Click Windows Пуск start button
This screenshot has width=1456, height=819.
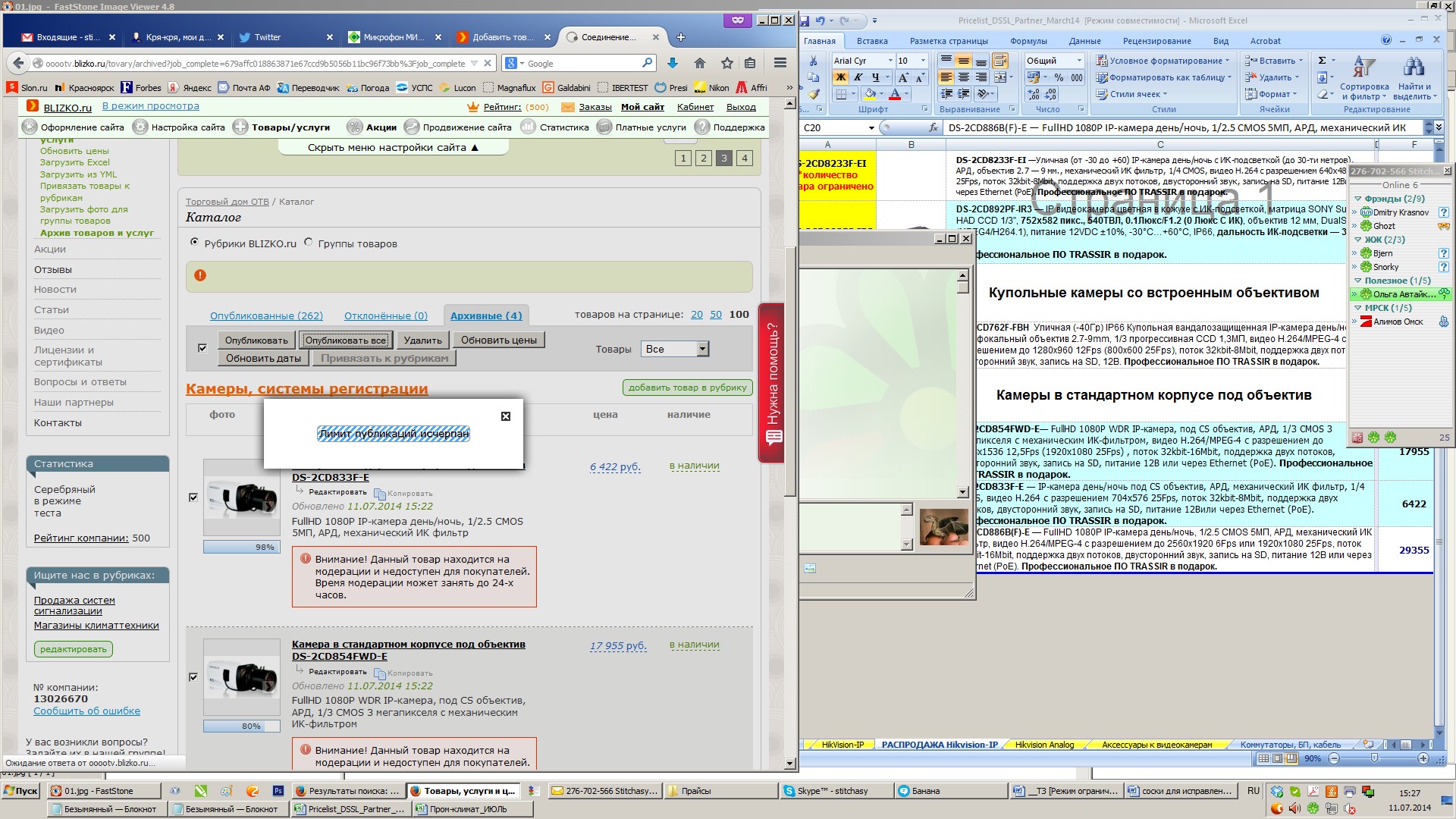pos(21,791)
